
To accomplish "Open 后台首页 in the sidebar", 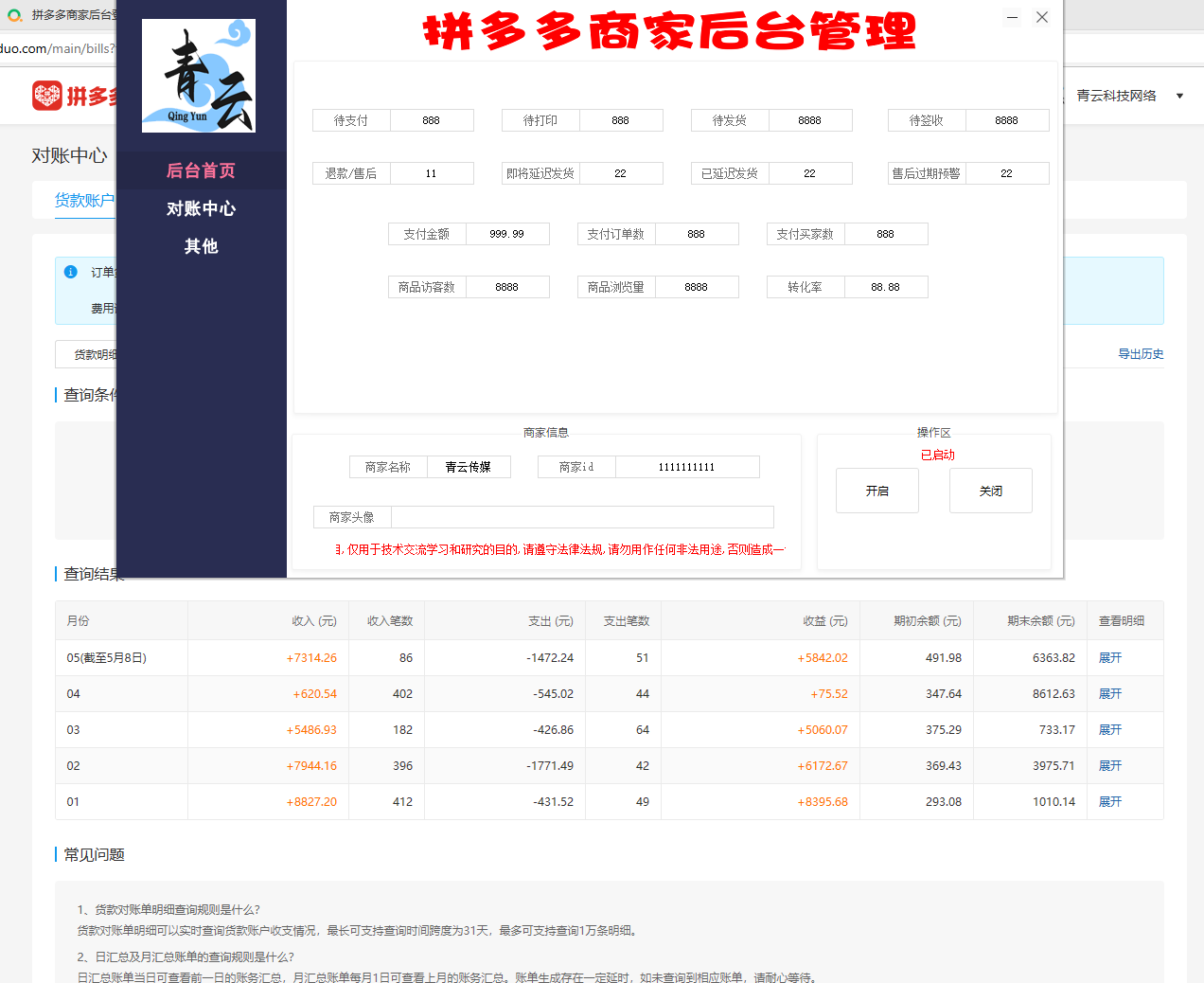I will tap(201, 170).
